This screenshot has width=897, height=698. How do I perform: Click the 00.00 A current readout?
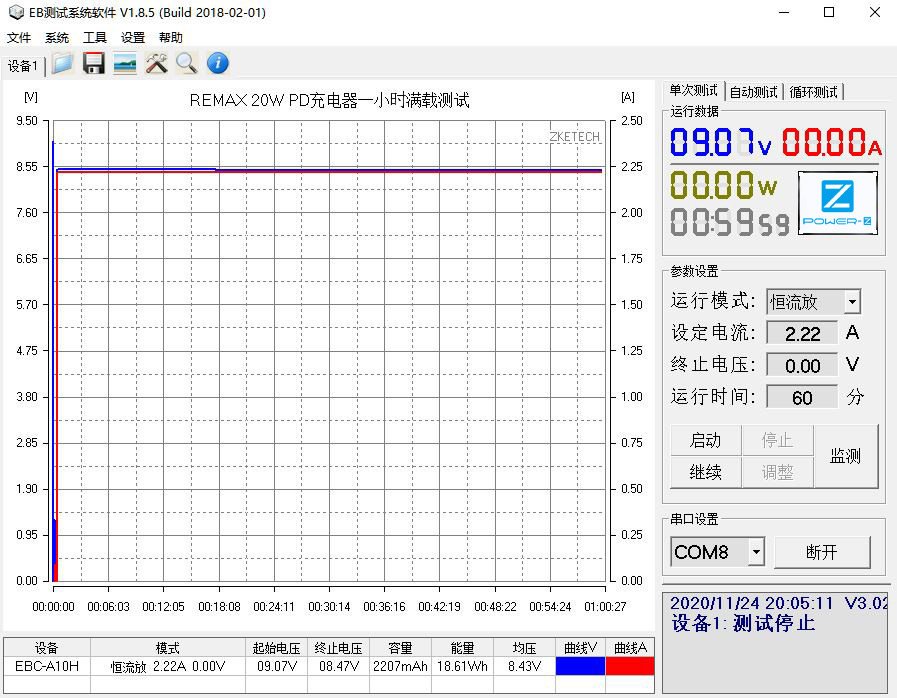click(x=831, y=142)
